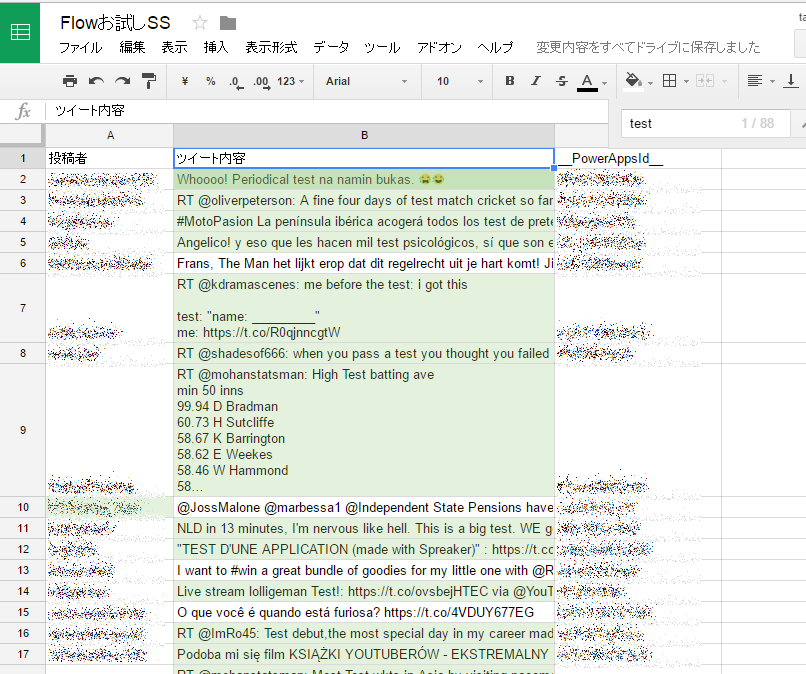
Task: Select row 9 header
Action: click(x=23, y=430)
